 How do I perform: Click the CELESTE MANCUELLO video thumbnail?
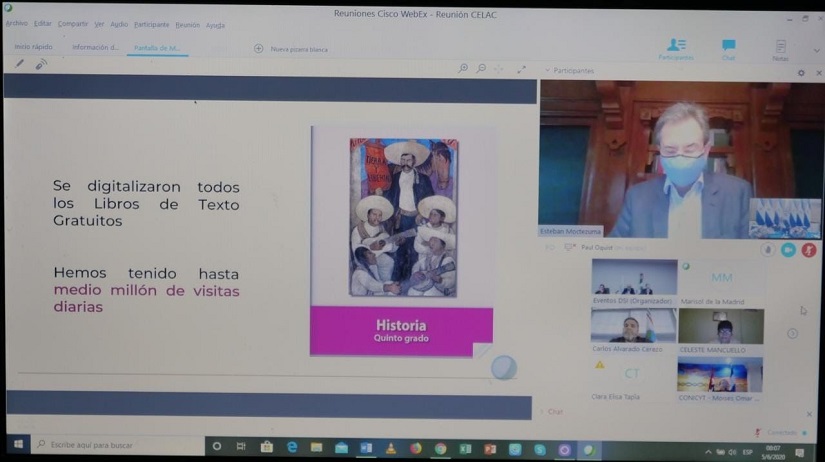tap(721, 326)
